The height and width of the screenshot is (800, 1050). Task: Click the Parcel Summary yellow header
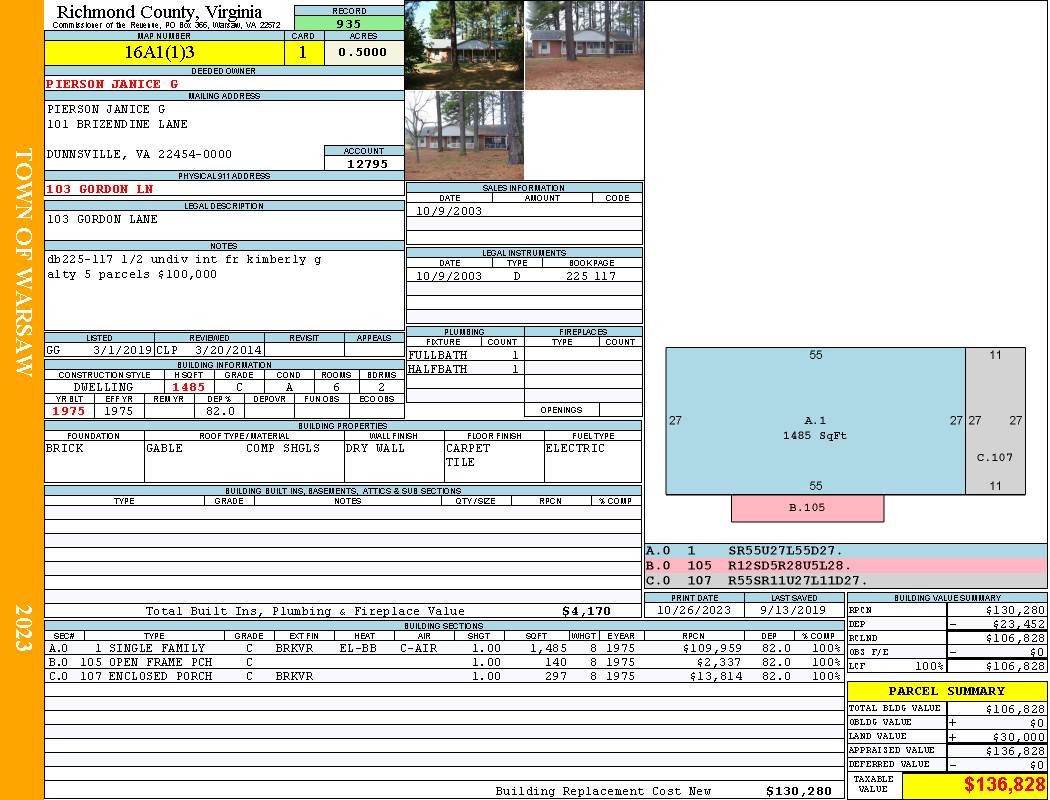(947, 691)
